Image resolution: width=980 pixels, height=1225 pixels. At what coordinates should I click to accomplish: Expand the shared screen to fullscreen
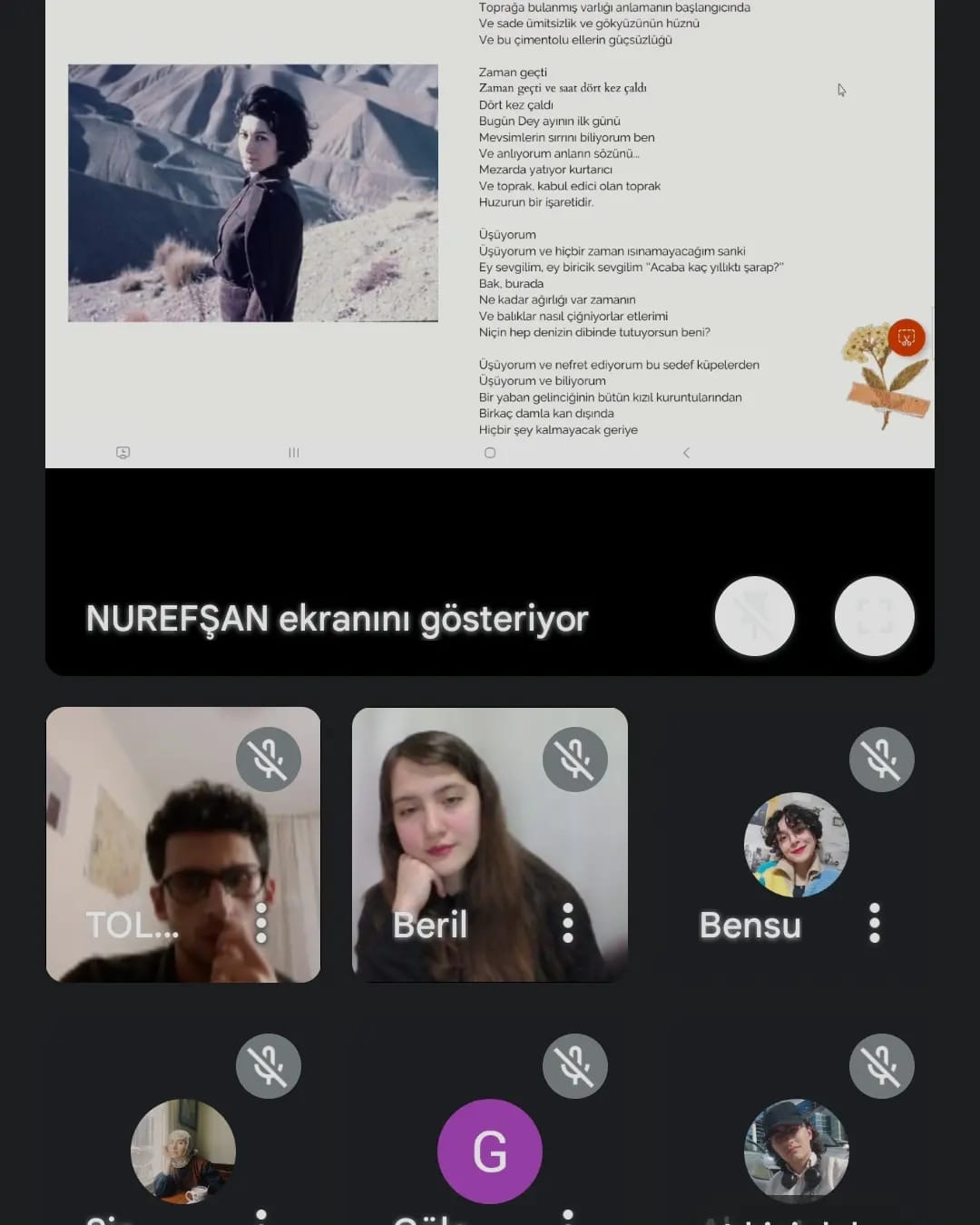click(874, 616)
